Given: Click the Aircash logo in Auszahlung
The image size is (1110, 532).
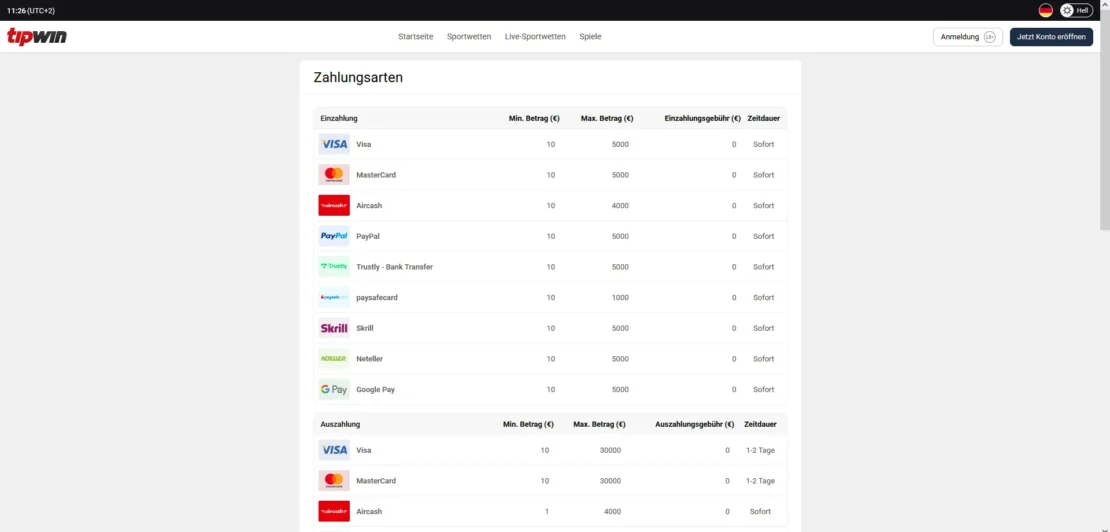Looking at the screenshot, I should pos(334,511).
